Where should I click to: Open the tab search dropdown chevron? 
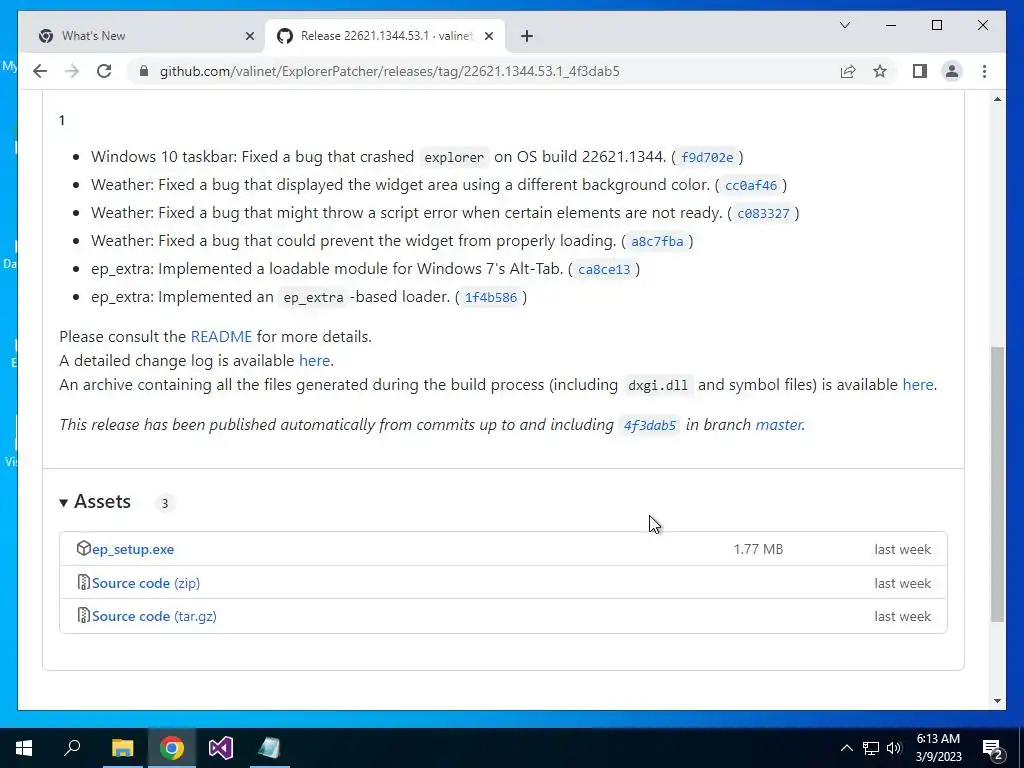[x=844, y=25]
